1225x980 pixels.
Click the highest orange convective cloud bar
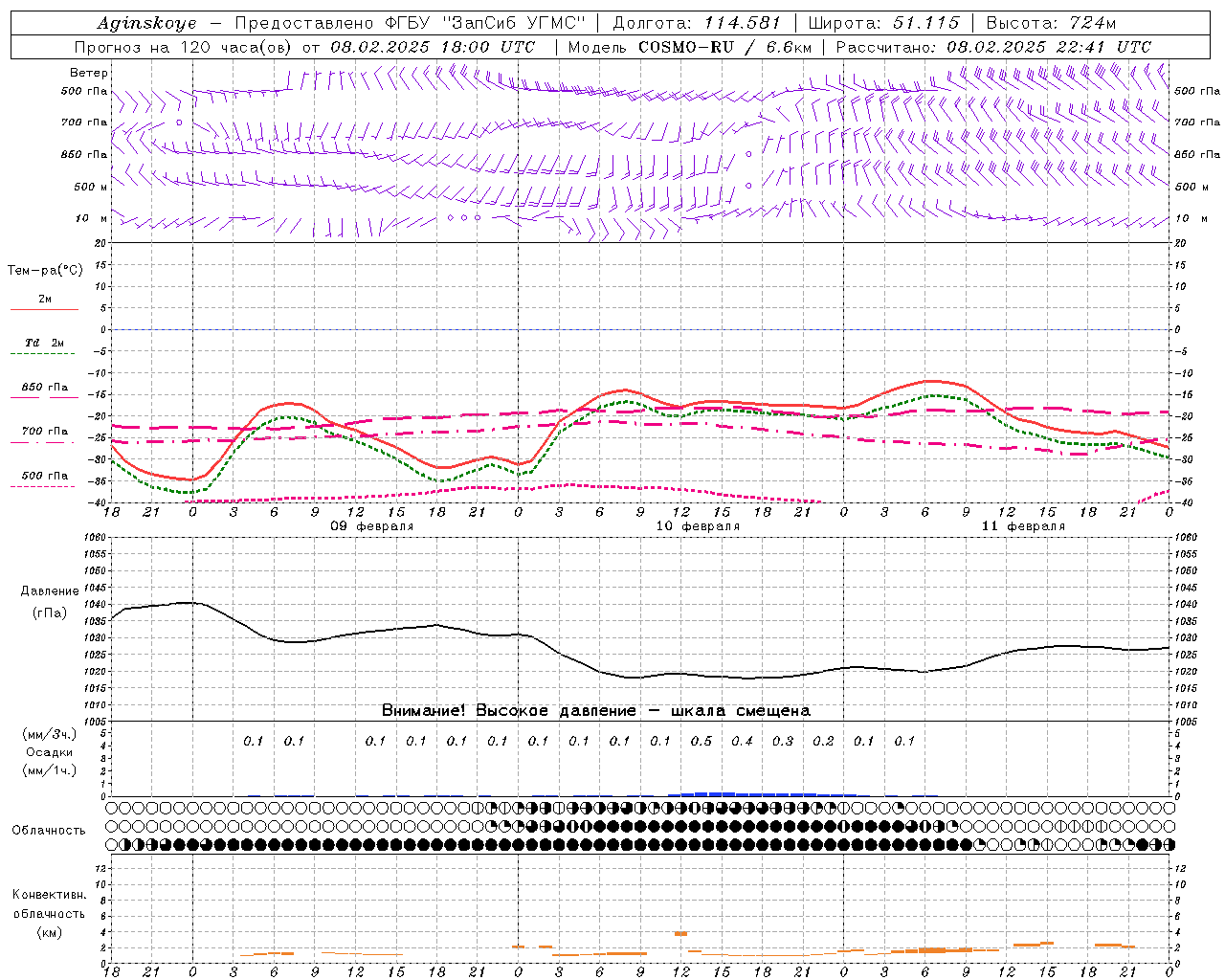(681, 933)
